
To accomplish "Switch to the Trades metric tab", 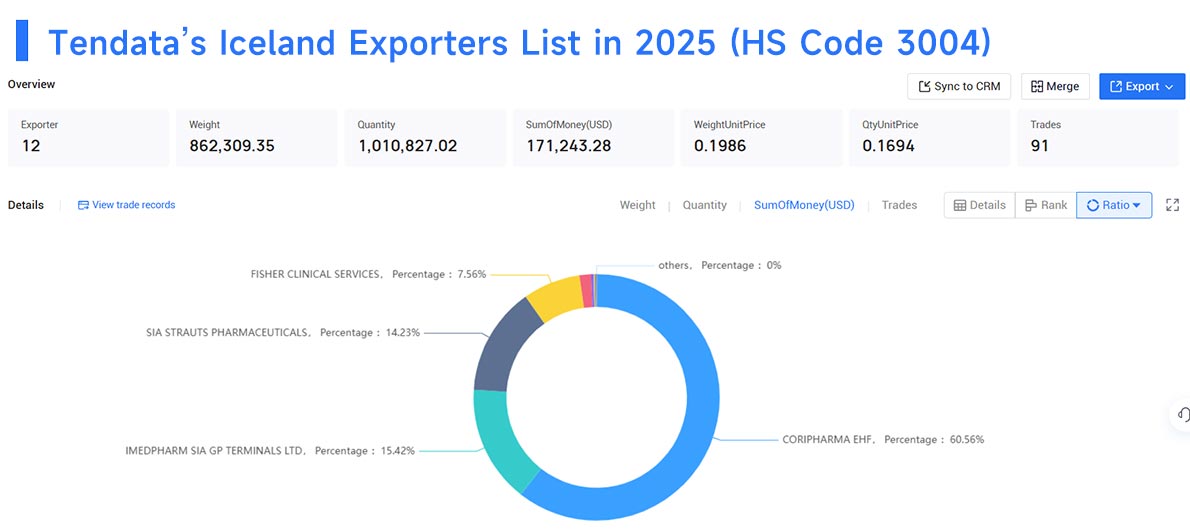I will click(899, 205).
